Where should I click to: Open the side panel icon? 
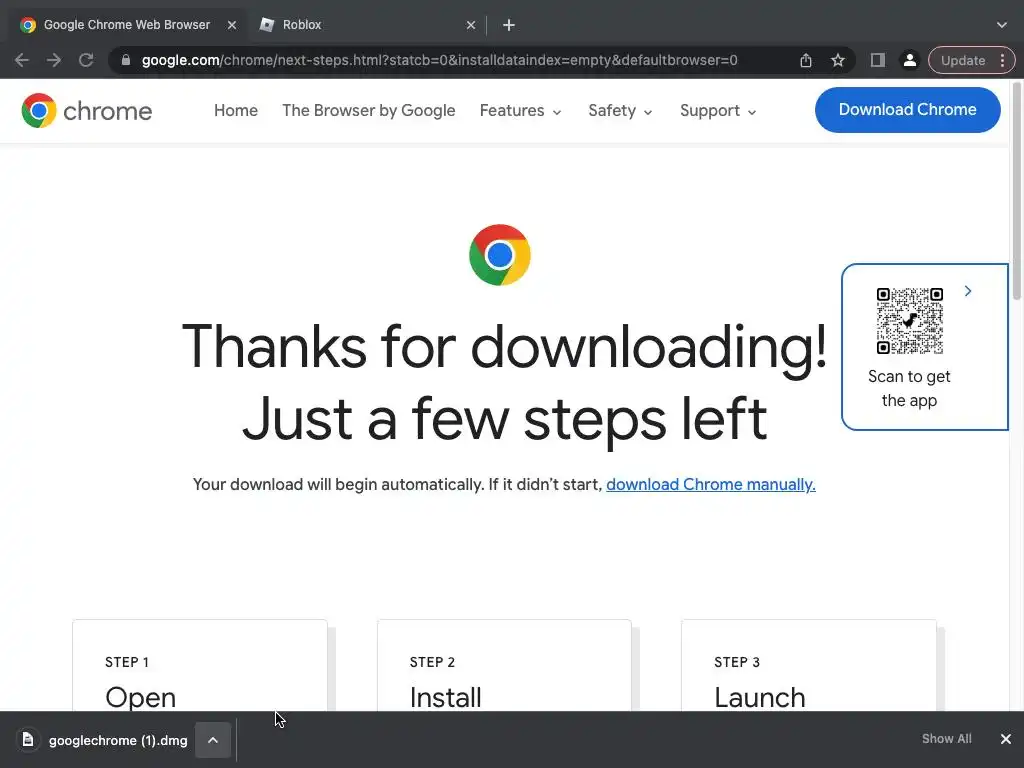(878, 60)
